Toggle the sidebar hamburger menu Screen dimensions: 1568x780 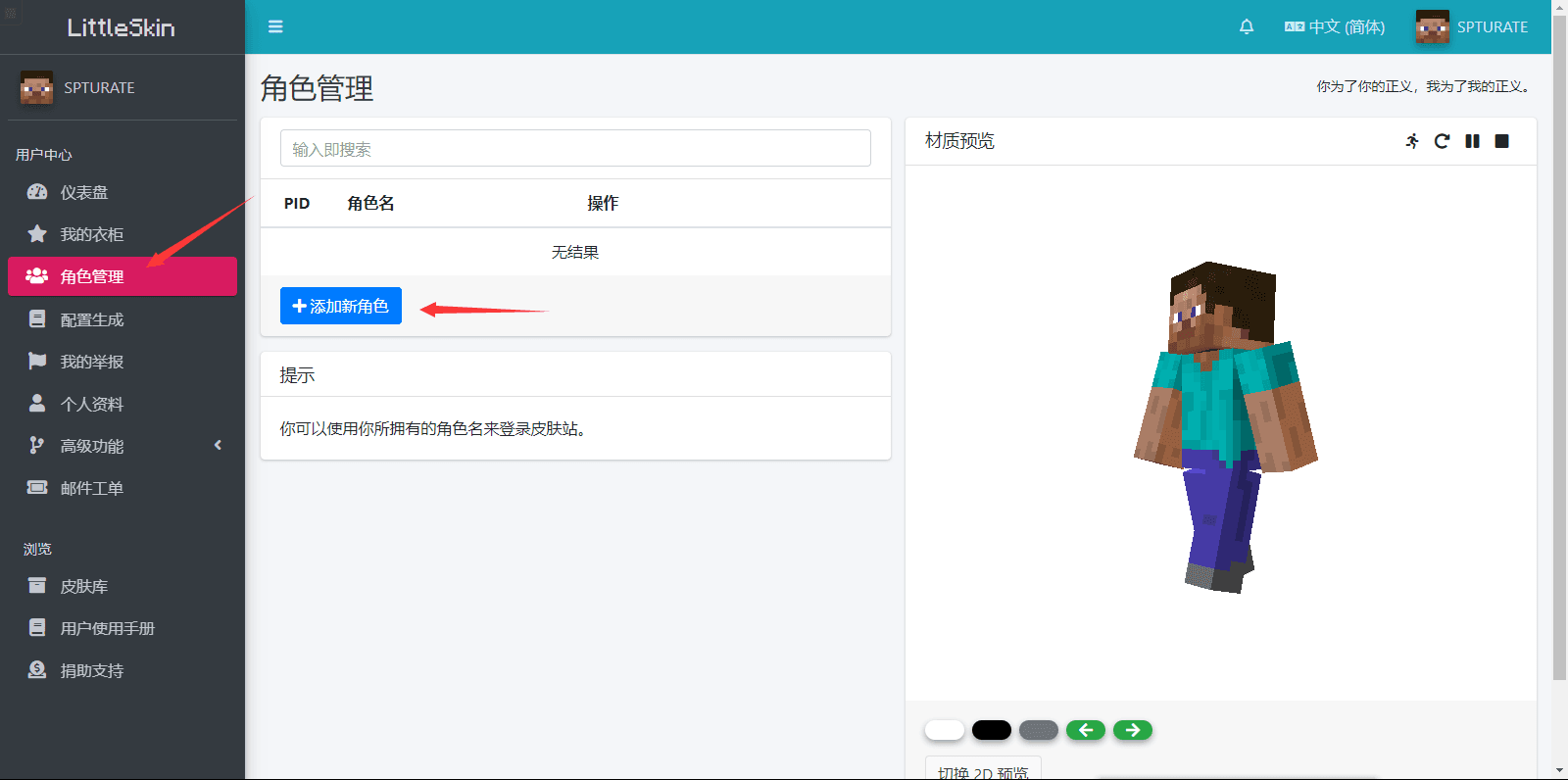click(x=275, y=26)
